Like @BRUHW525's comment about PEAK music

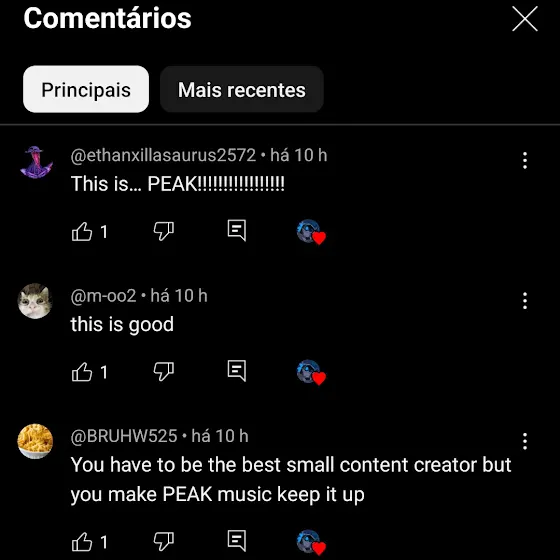[82, 542]
